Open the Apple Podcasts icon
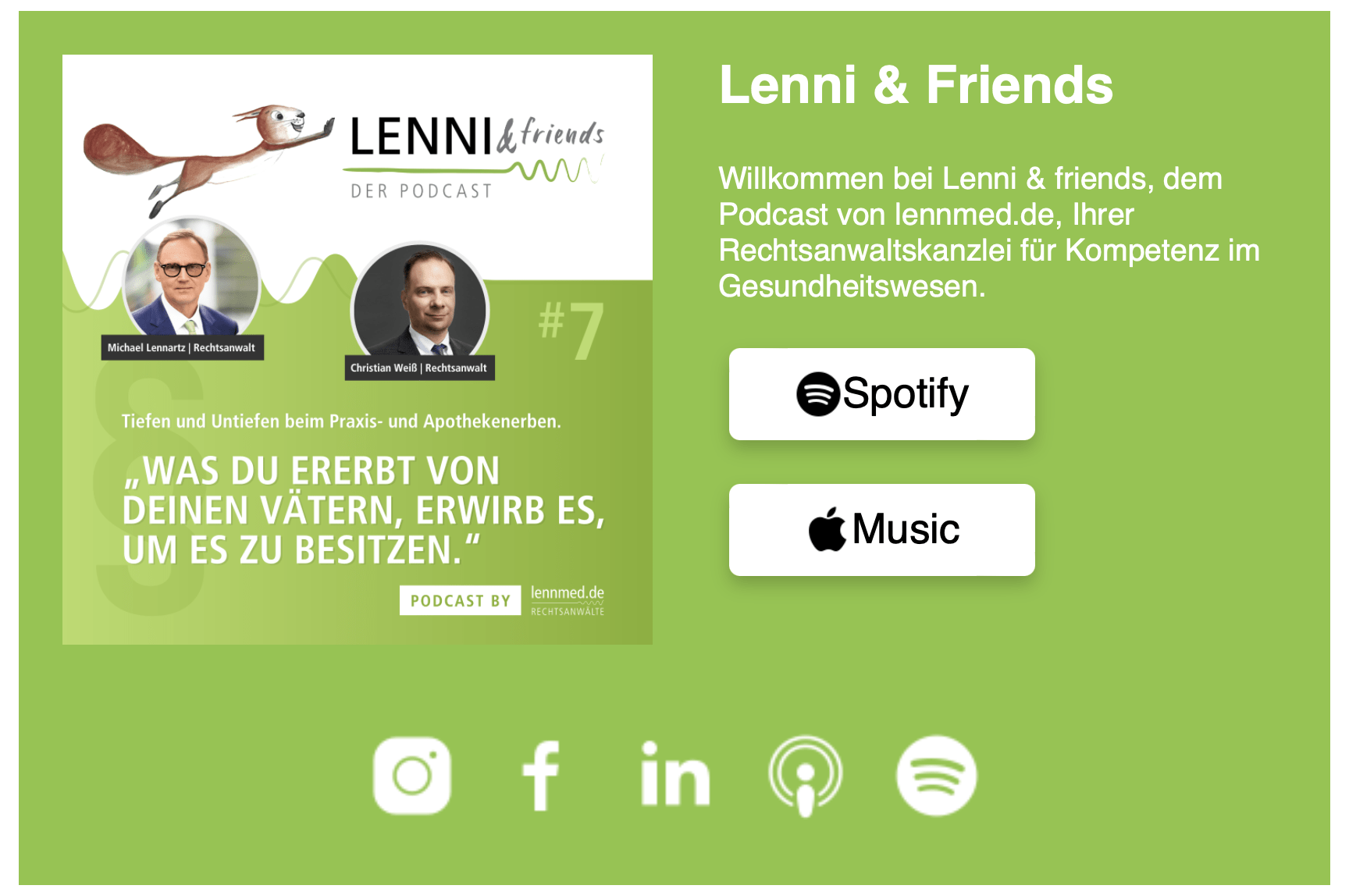Image resolution: width=1349 pixels, height=896 pixels. [x=805, y=776]
